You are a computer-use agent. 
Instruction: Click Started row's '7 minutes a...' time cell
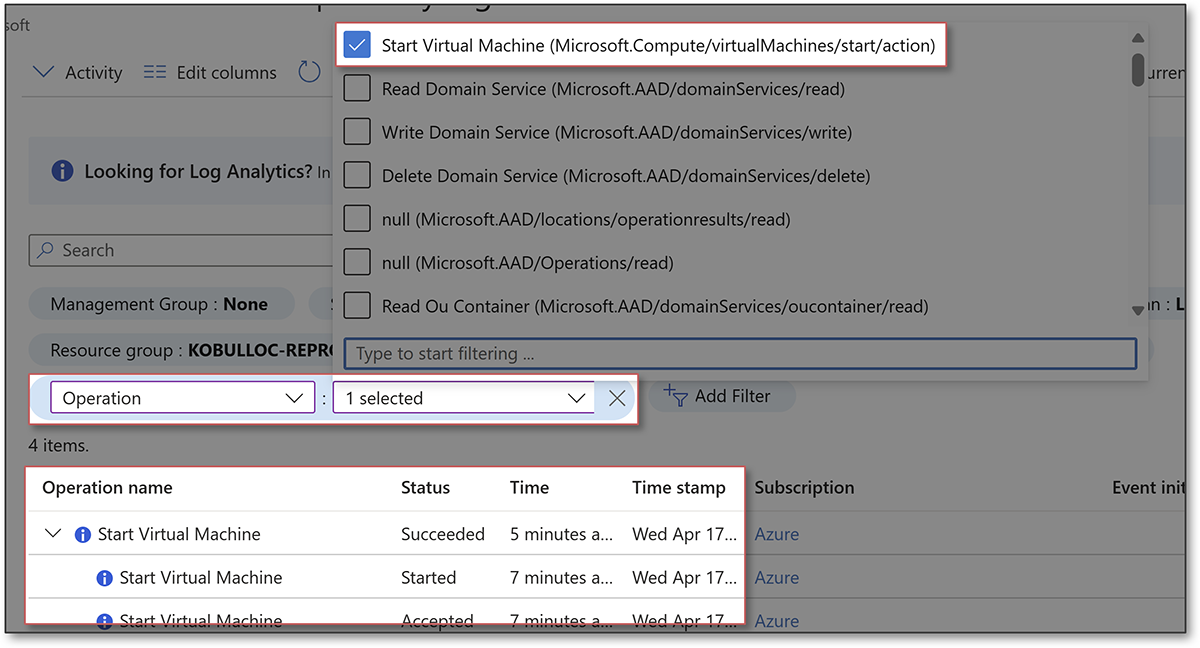coord(561,578)
